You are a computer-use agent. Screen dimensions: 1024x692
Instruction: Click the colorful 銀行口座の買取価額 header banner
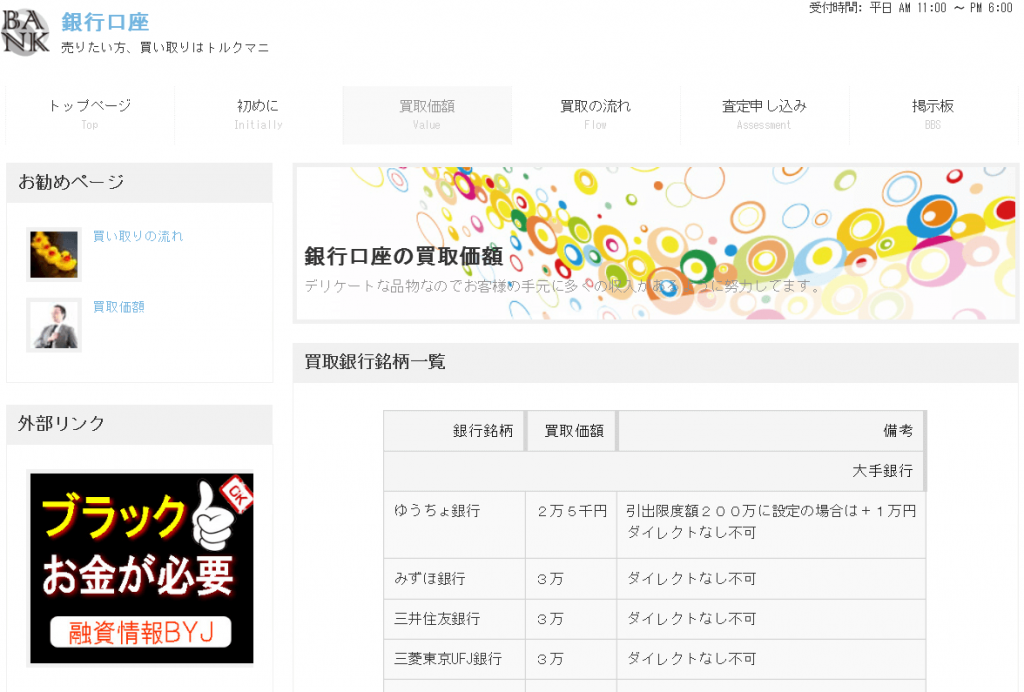(x=656, y=243)
